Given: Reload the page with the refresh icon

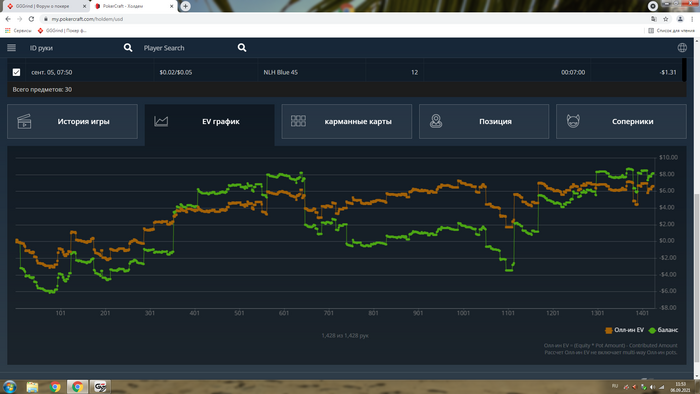Looking at the screenshot, I should pyautogui.click(x=31, y=19).
